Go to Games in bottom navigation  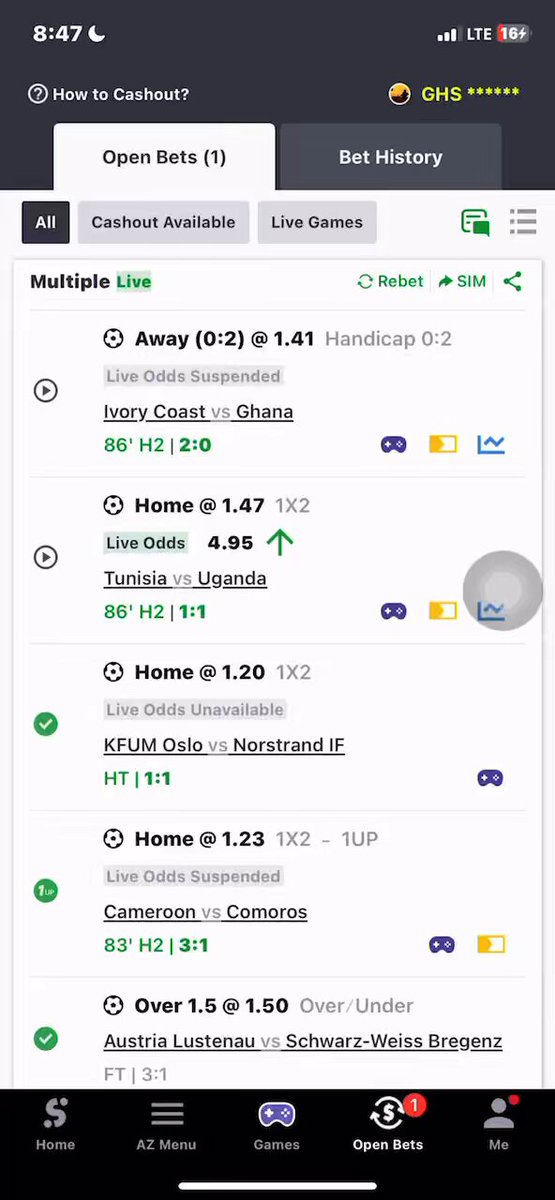coord(277,1125)
